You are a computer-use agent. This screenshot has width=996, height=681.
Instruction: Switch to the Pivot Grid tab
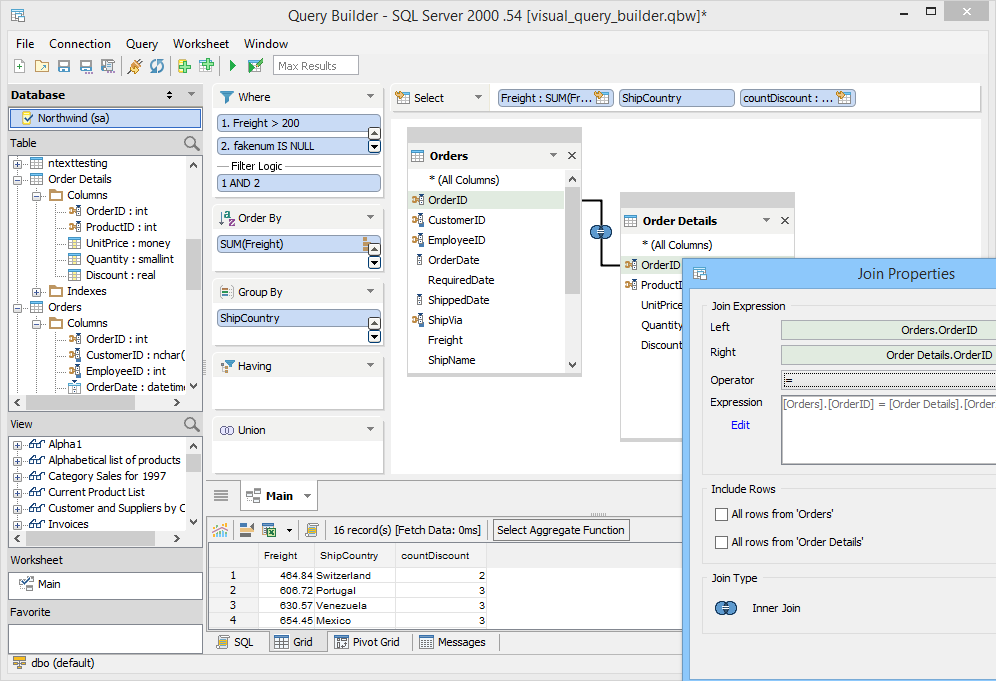(366, 642)
